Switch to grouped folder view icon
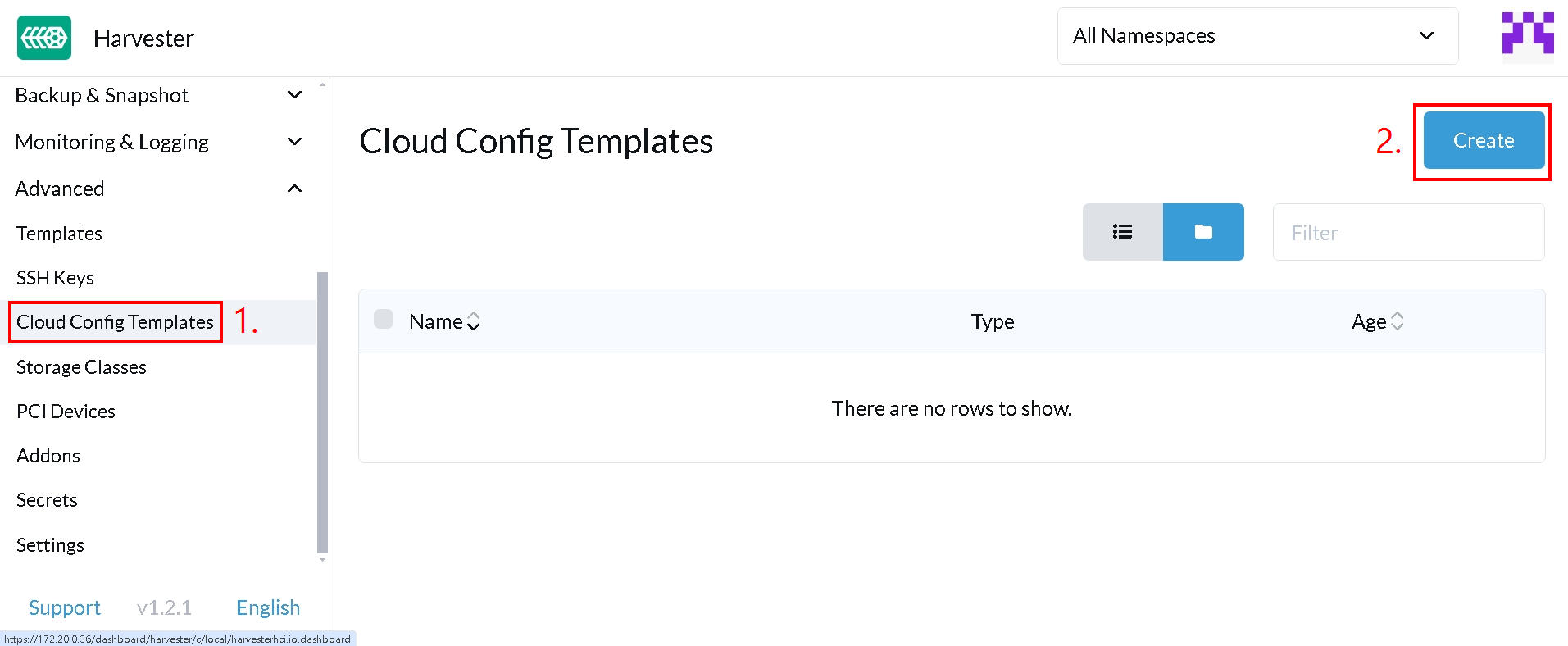 [1203, 232]
